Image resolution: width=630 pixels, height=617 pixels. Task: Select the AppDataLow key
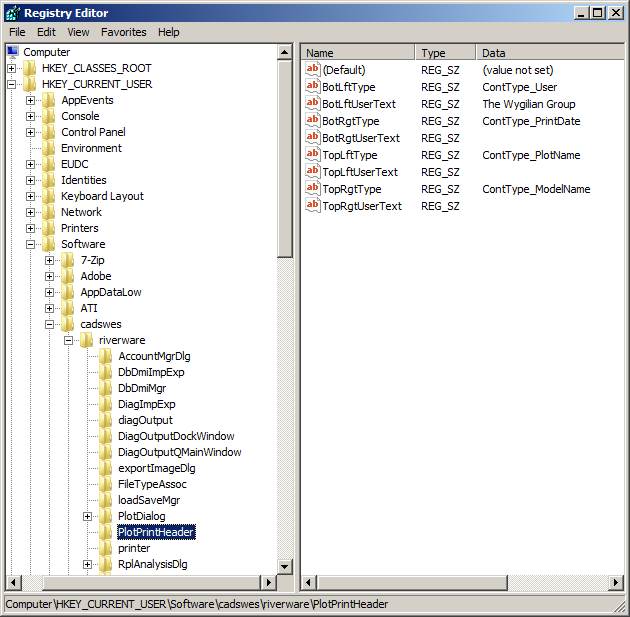coord(110,292)
